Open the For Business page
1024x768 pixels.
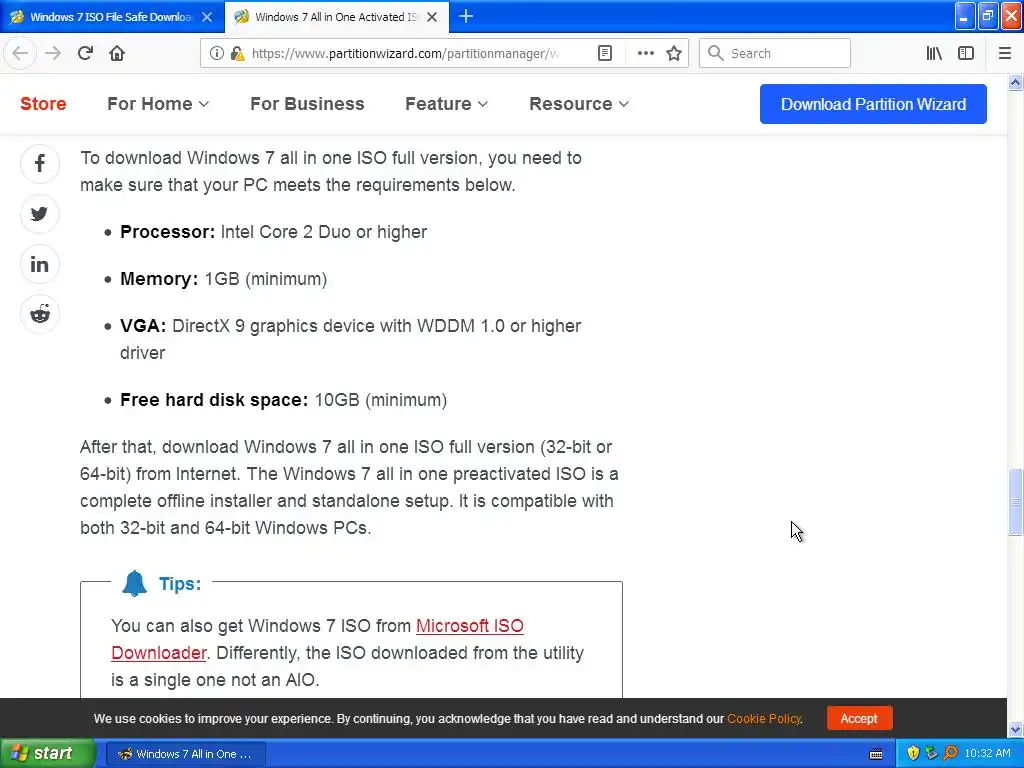[307, 104]
